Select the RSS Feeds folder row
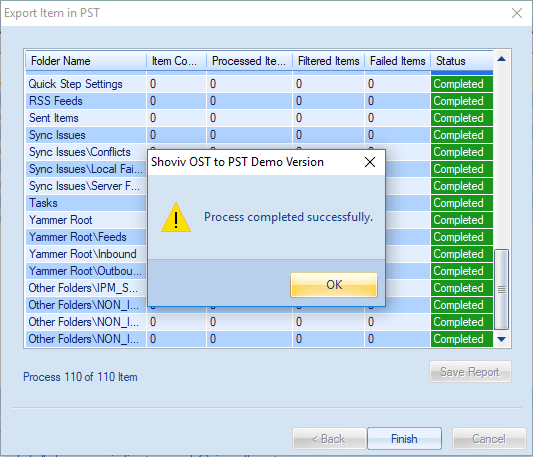Screen dimensions: 533x457 point(259,101)
